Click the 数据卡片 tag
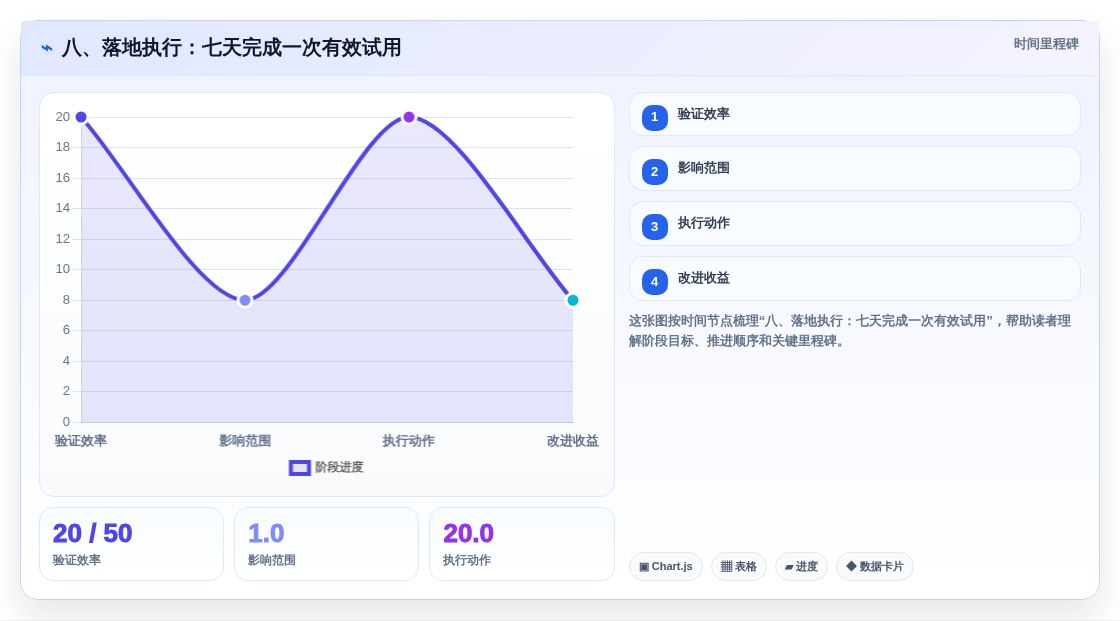The image size is (1120, 621). (x=875, y=567)
